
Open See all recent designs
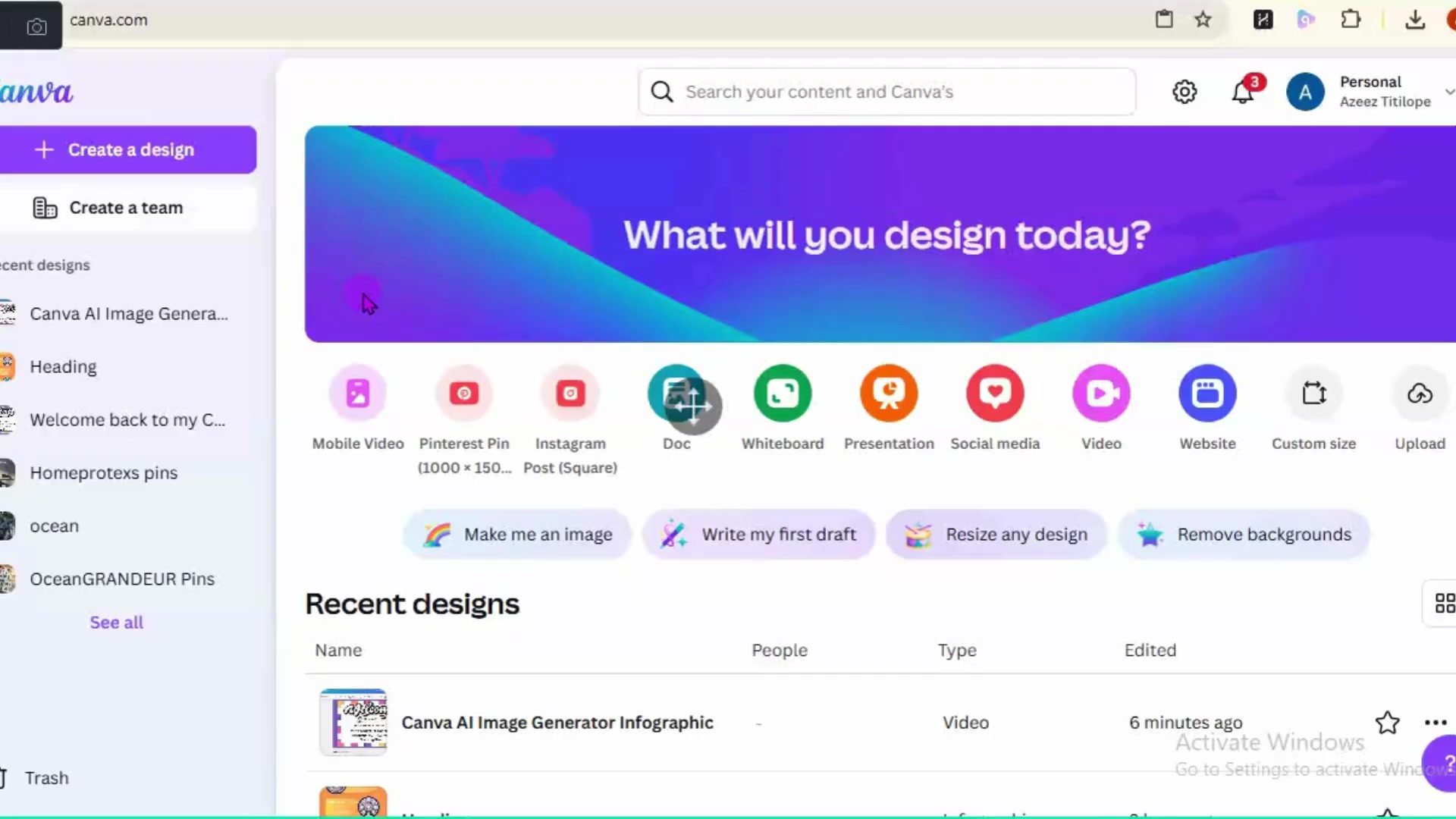[116, 623]
